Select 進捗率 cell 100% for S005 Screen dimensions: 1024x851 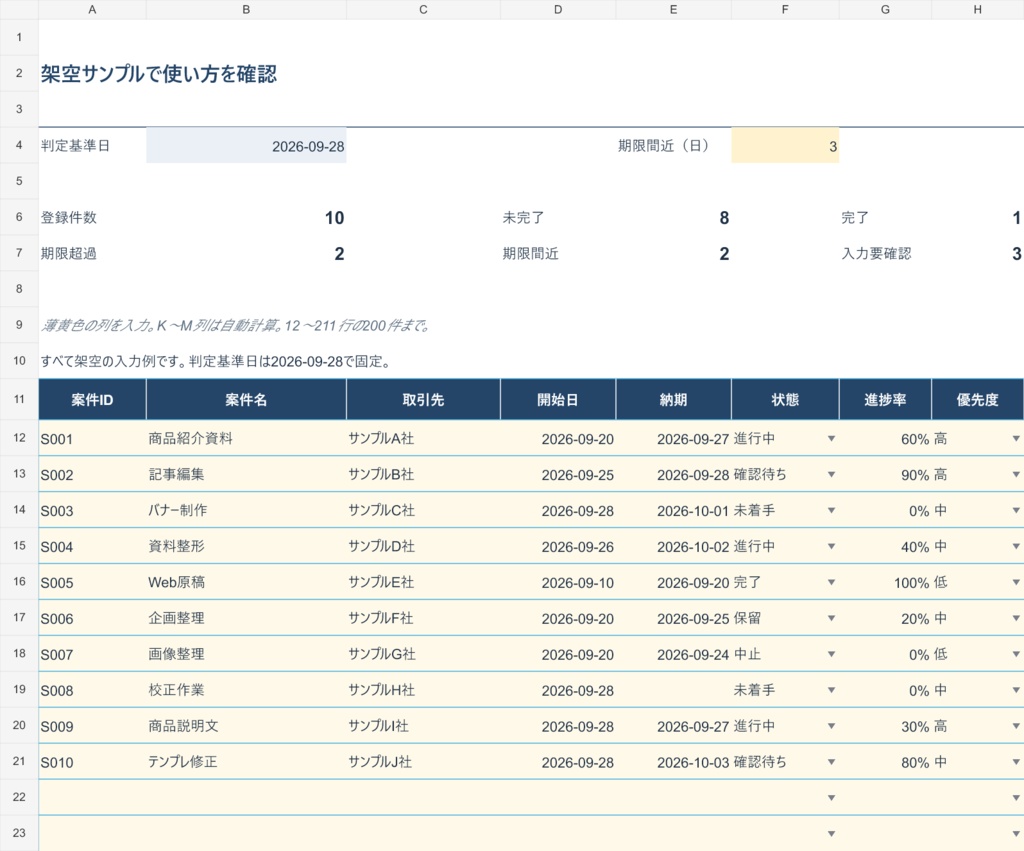tap(885, 582)
